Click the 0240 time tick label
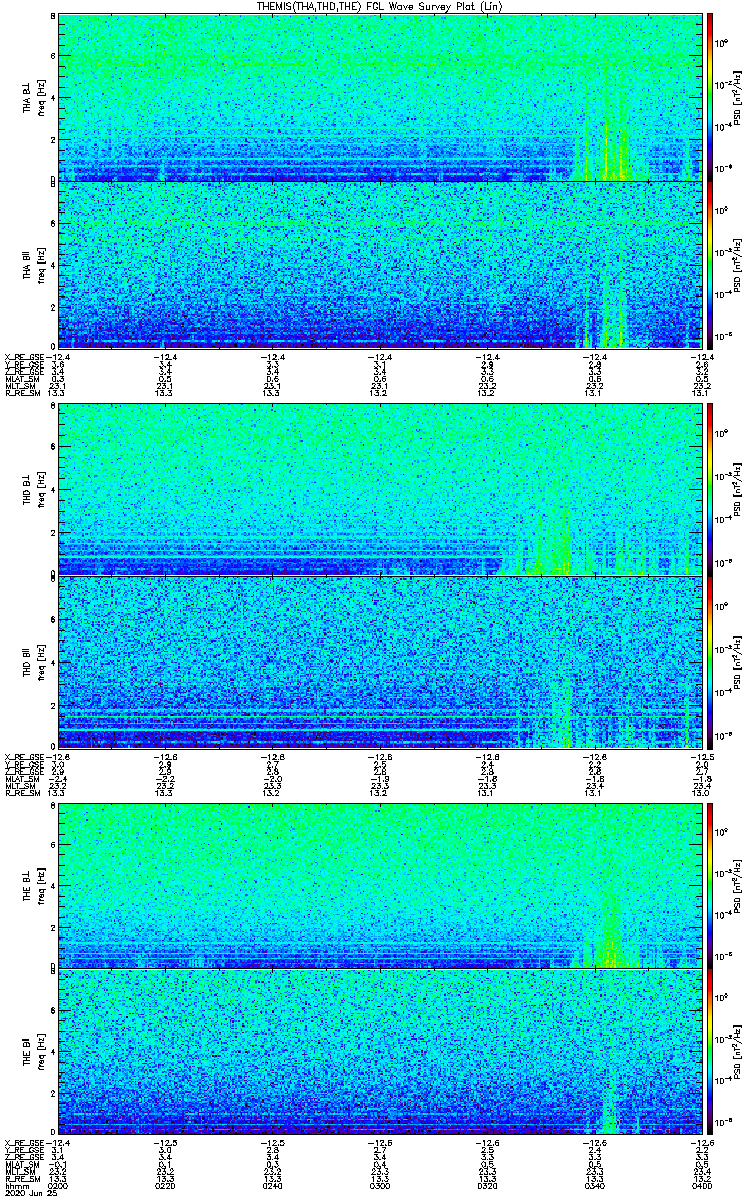Screen dimensions: 750x1200 pyautogui.click(x=273, y=1185)
